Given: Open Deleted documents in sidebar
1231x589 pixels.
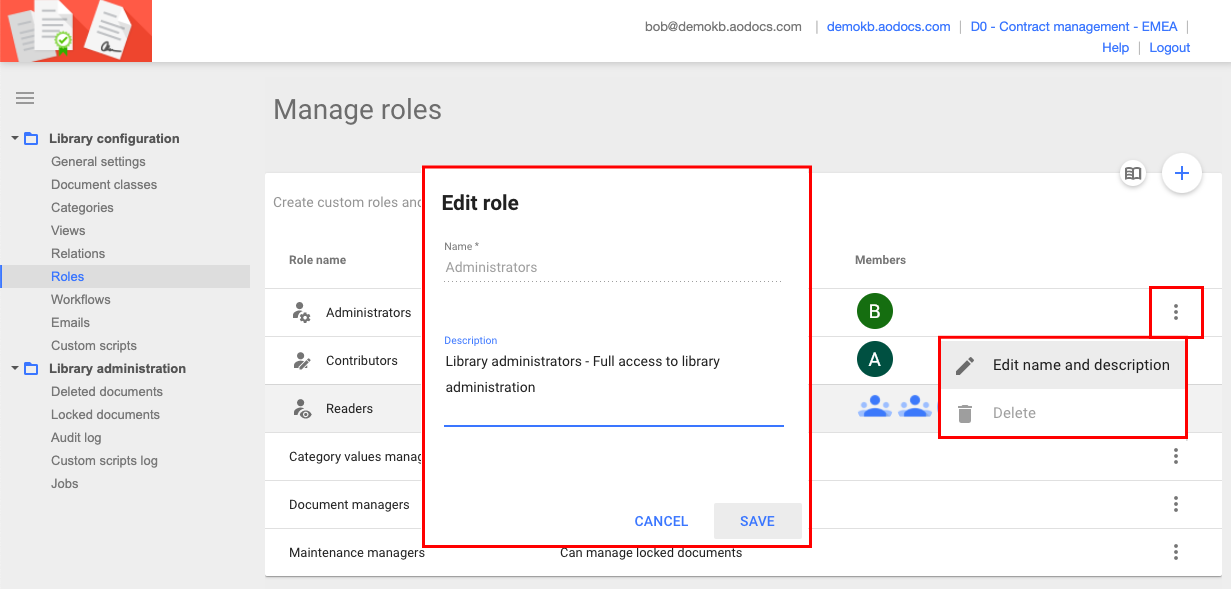Looking at the screenshot, I should 107,392.
